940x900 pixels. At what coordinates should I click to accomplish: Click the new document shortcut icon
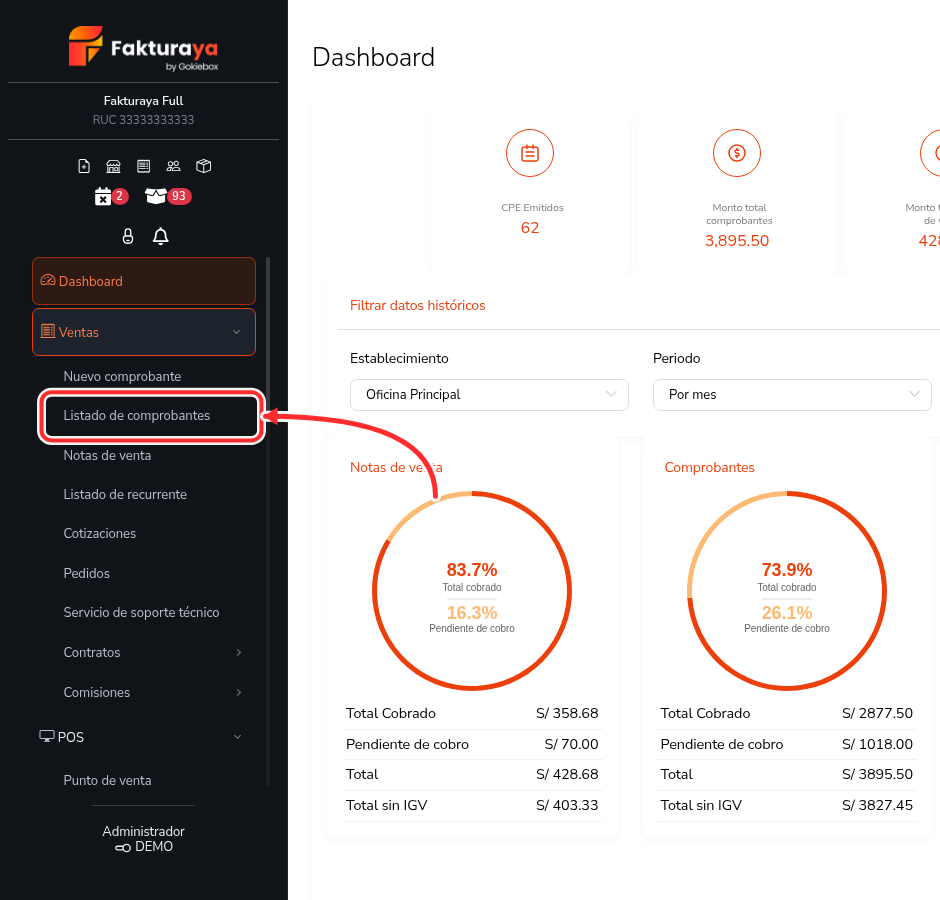tap(84, 166)
